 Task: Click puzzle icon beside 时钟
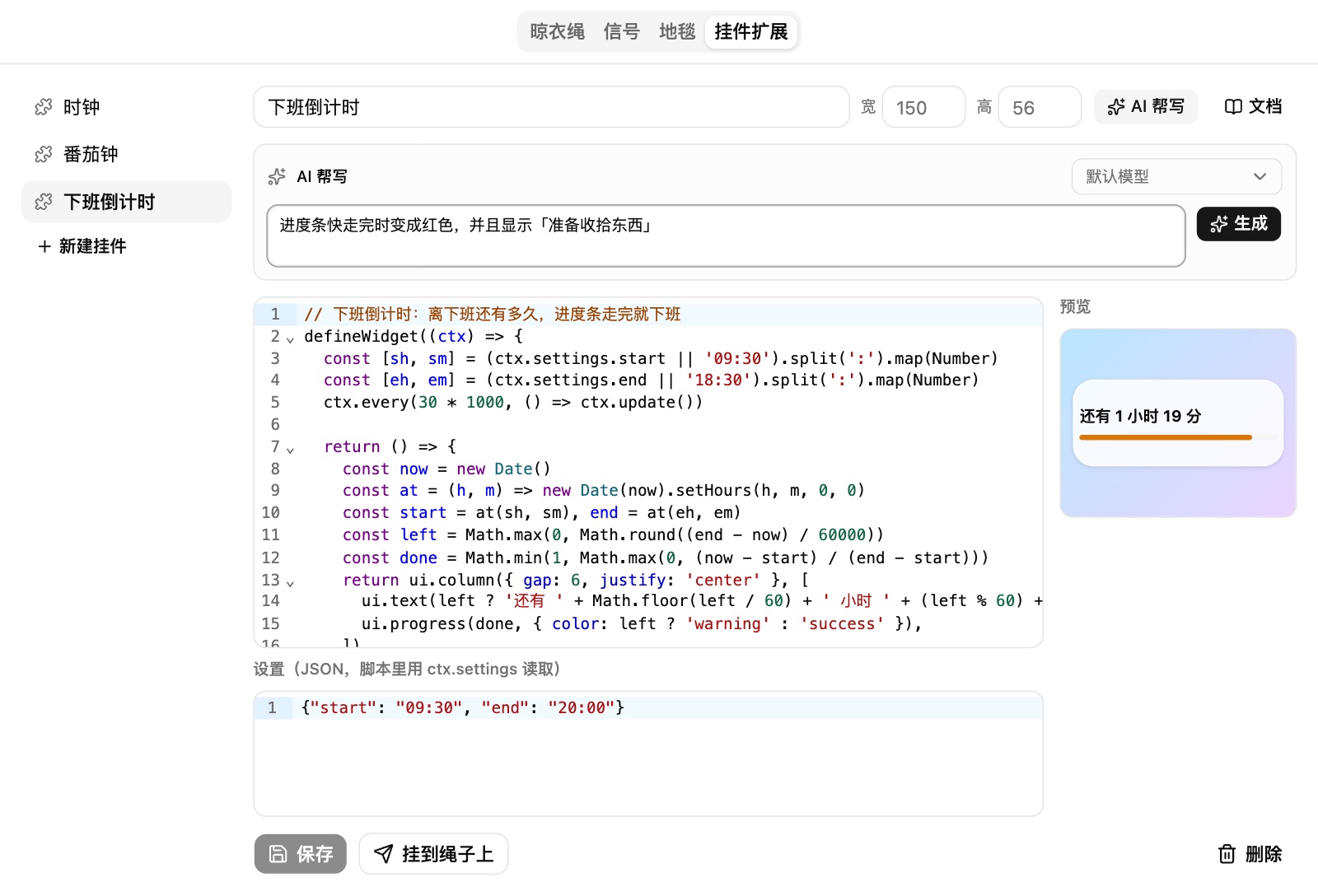[44, 107]
